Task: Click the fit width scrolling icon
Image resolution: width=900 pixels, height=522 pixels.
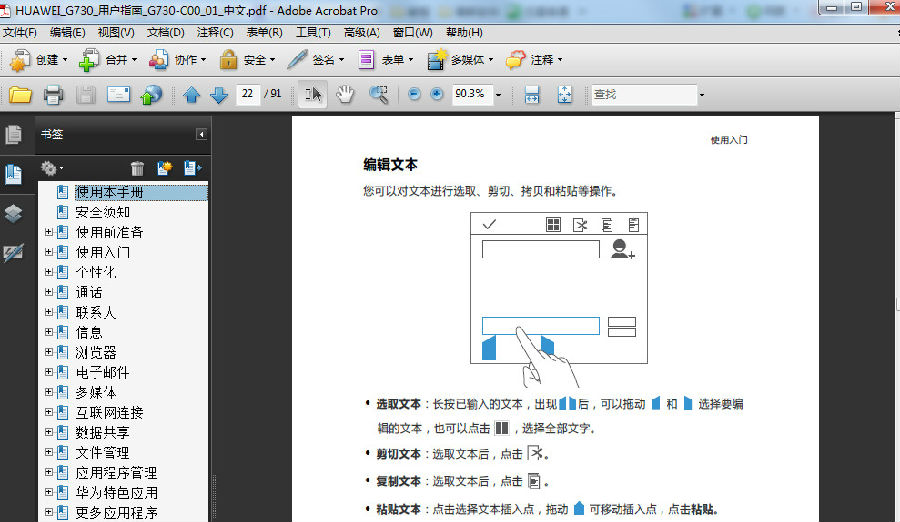Action: [532, 94]
